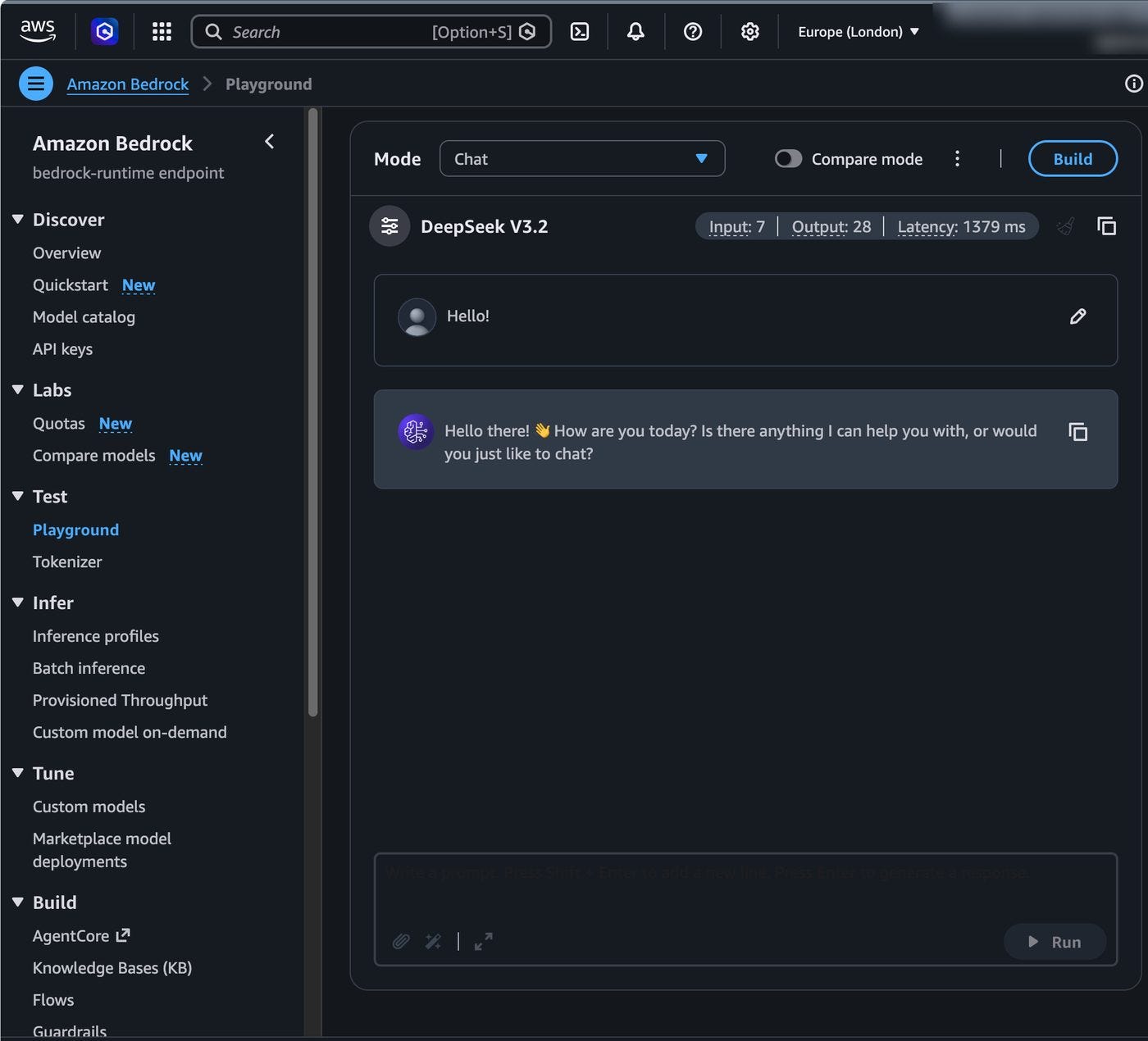Open Playground in the sidebar
Image resolution: width=1148 pixels, height=1041 pixels.
point(75,530)
